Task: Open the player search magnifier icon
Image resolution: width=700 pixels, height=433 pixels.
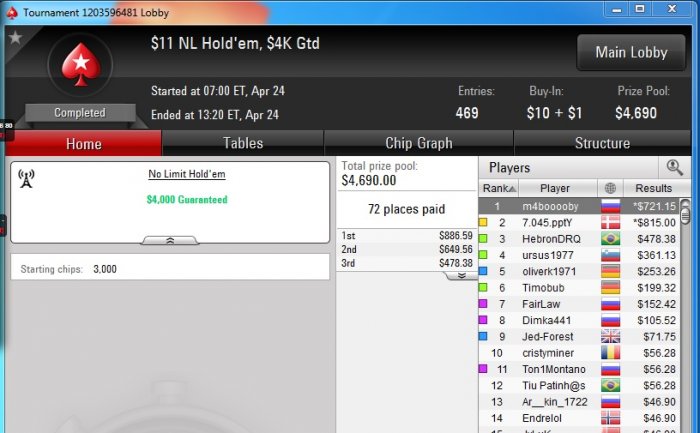Action: point(674,168)
